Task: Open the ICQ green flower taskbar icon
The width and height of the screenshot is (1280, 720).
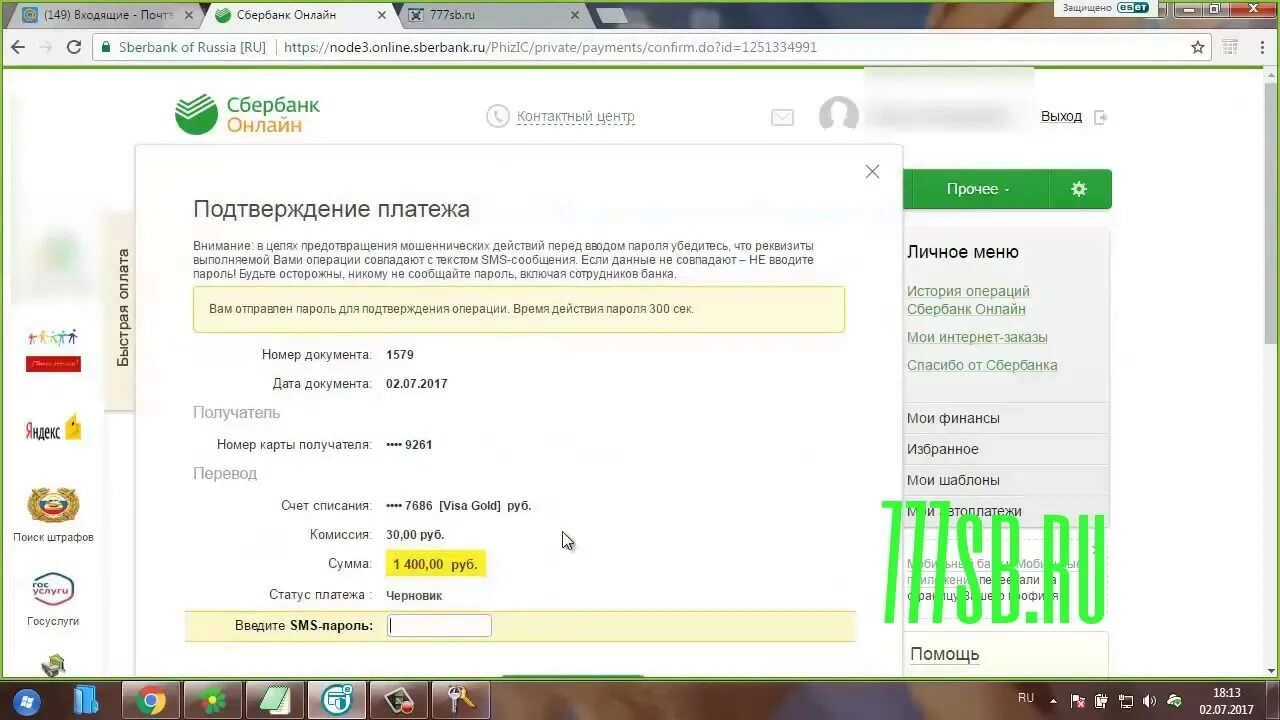Action: click(x=213, y=700)
